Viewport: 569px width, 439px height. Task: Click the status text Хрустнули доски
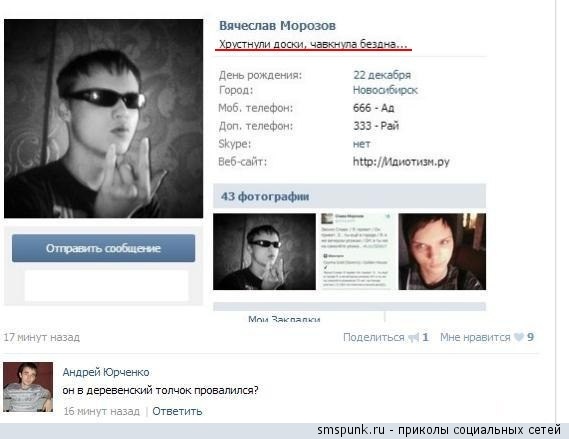313,44
